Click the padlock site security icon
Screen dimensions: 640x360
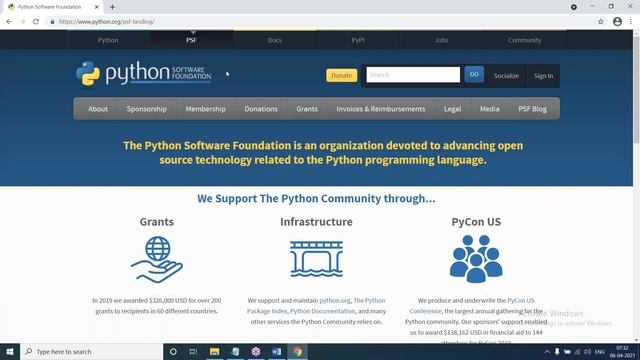pos(52,22)
